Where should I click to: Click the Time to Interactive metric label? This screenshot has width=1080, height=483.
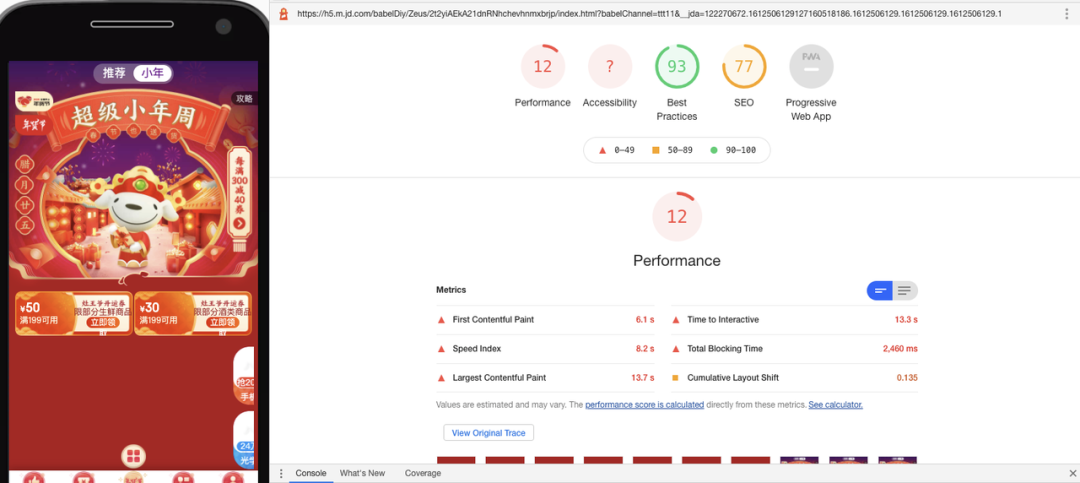(x=723, y=320)
